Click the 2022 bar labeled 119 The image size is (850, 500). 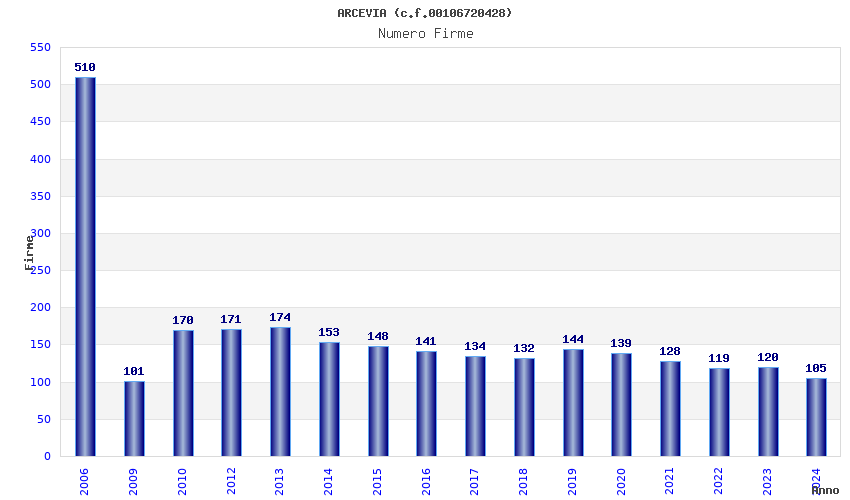tap(719, 412)
